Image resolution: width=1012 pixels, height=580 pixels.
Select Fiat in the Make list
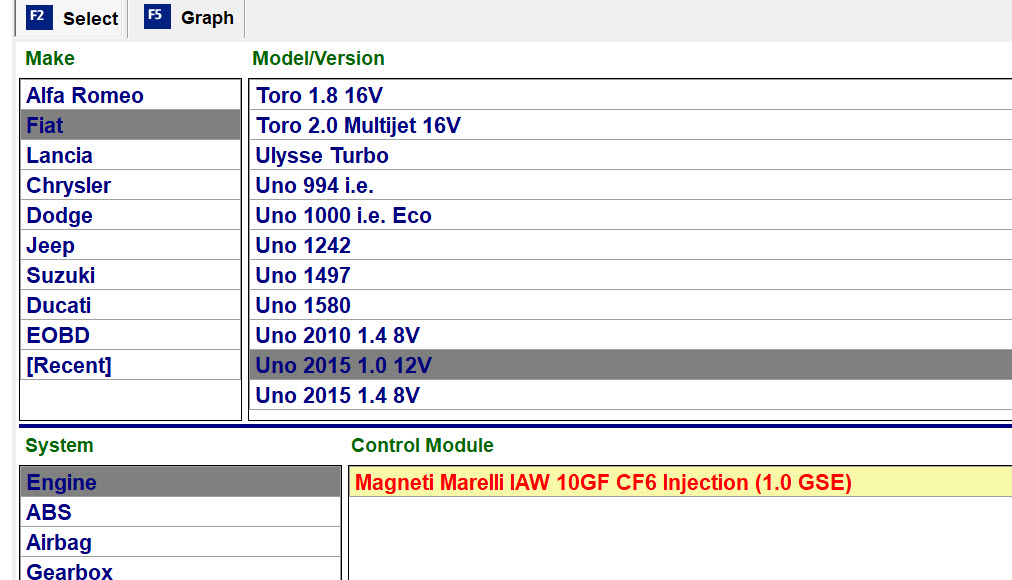130,125
